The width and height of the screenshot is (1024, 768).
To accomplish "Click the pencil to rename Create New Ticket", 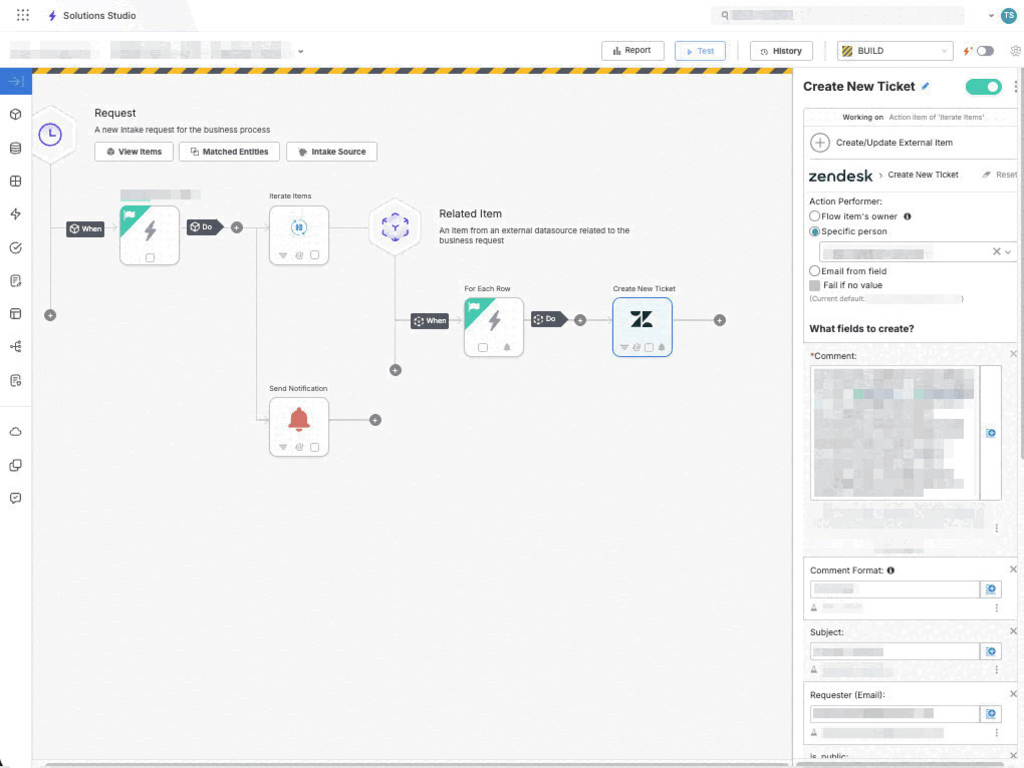I will [925, 87].
